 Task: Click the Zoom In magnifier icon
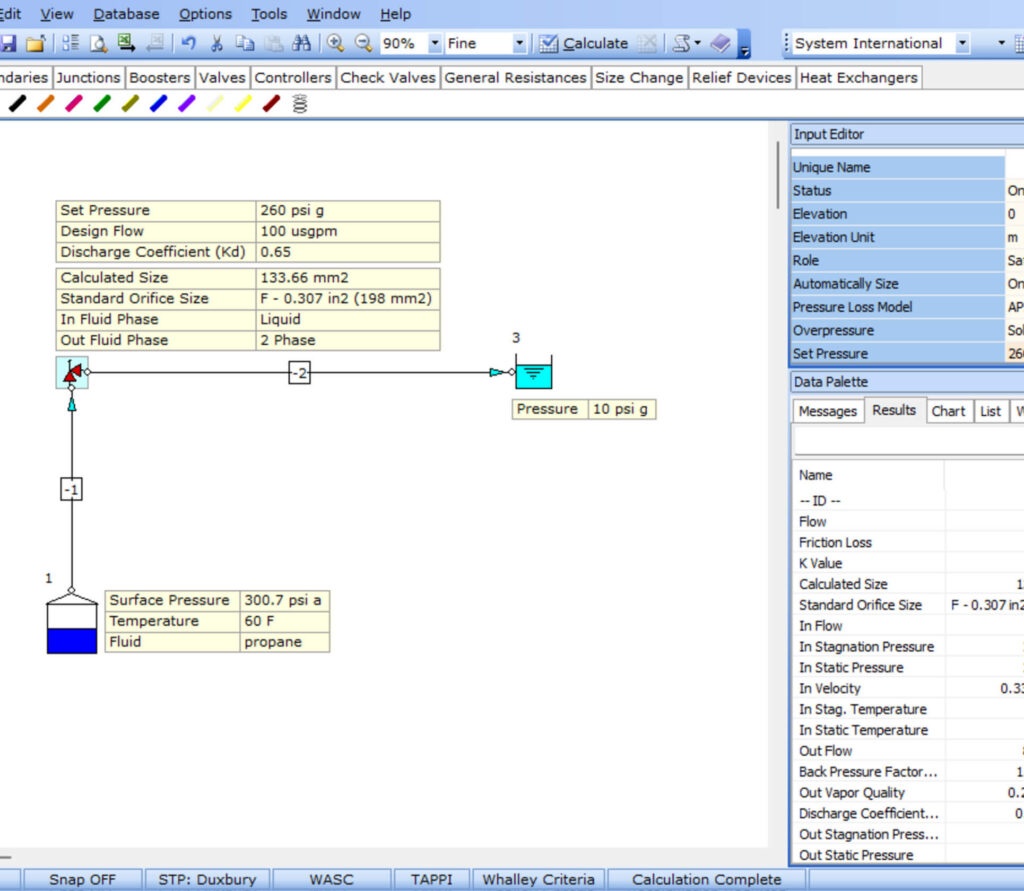[x=335, y=43]
